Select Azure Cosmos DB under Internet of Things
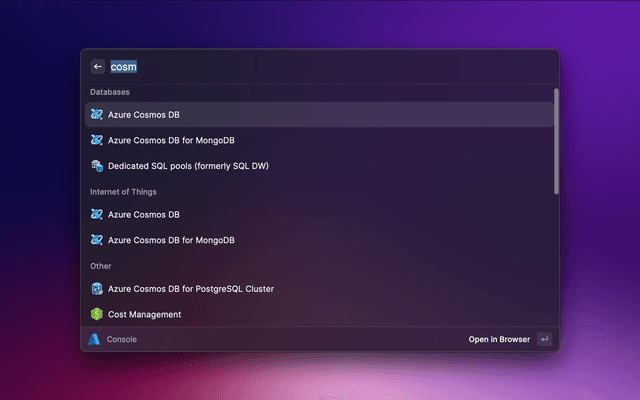The image size is (640, 400). coord(144,214)
